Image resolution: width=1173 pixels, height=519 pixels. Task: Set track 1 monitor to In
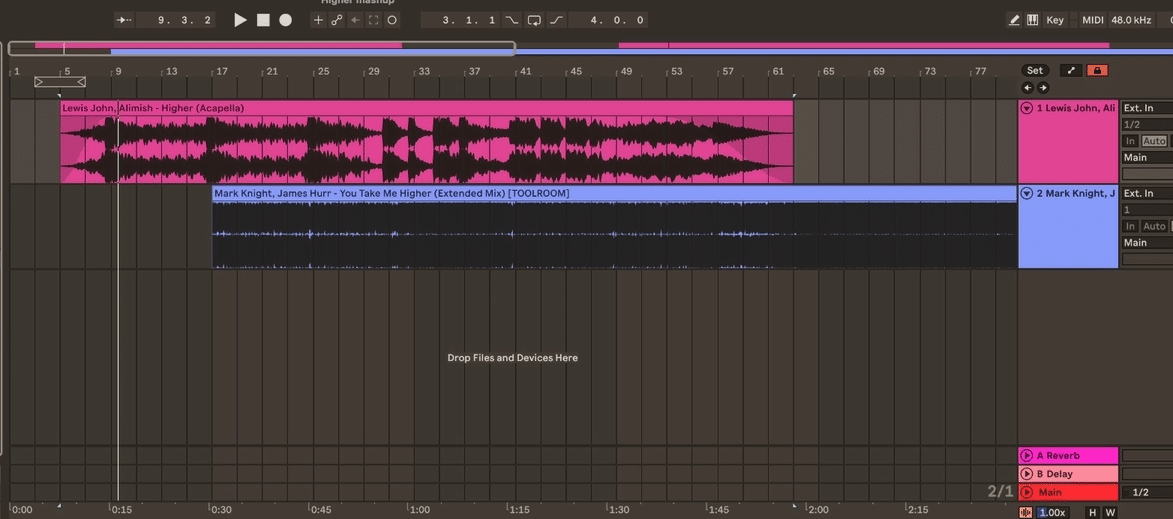[x=1130, y=141]
